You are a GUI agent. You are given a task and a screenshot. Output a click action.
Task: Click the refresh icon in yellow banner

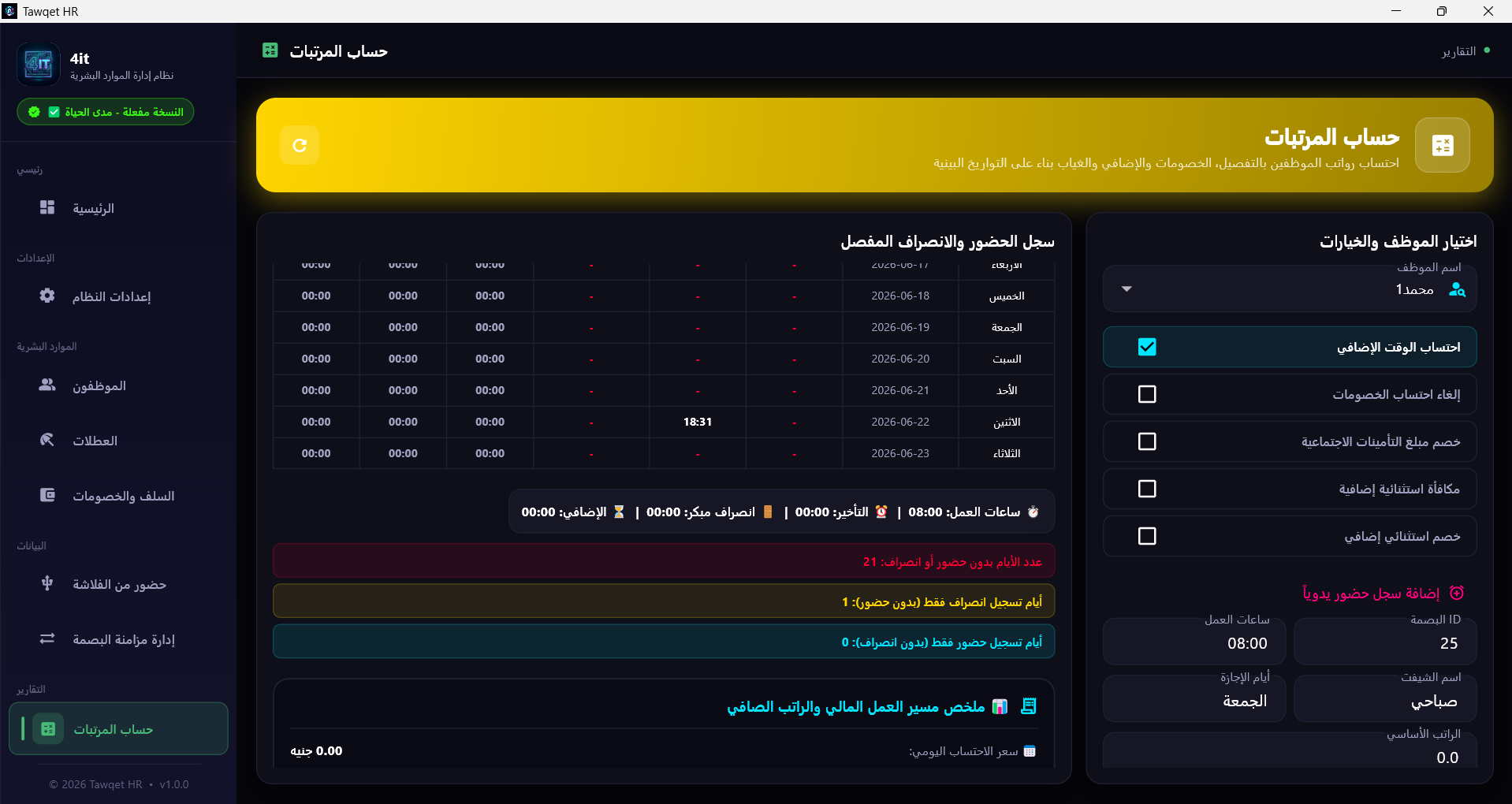300,145
